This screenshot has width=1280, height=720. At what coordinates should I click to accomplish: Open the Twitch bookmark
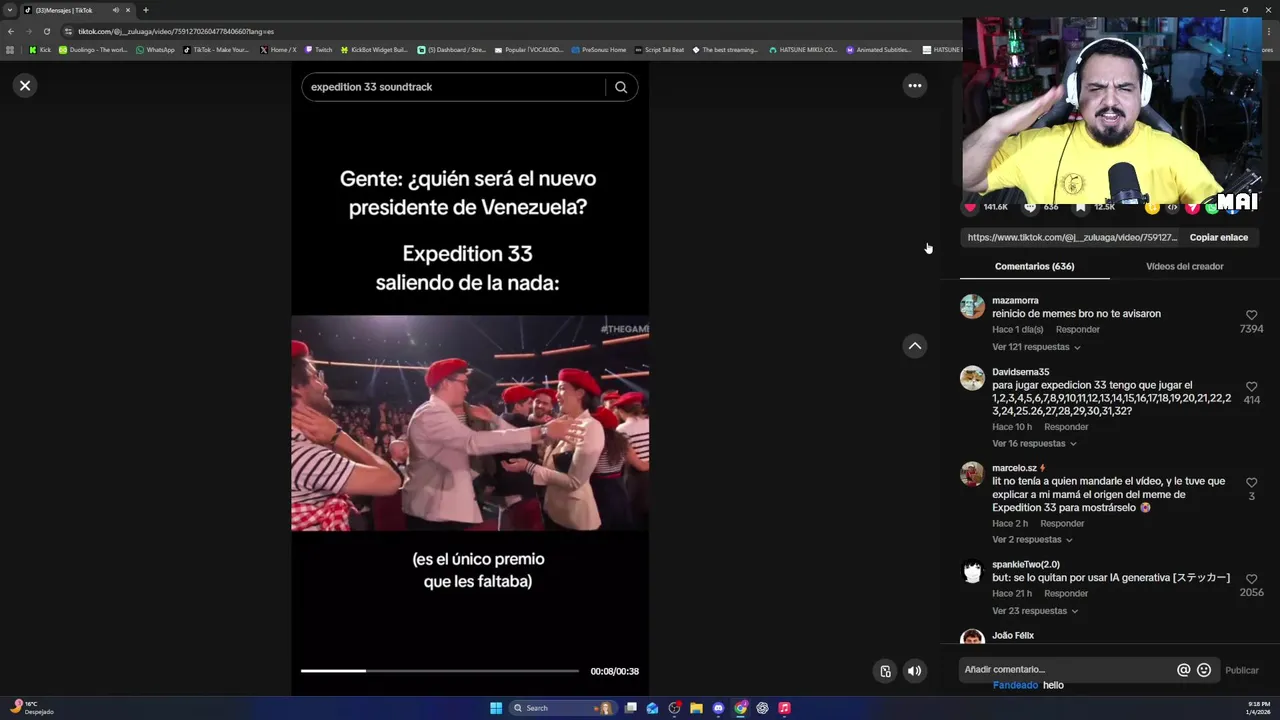point(318,49)
